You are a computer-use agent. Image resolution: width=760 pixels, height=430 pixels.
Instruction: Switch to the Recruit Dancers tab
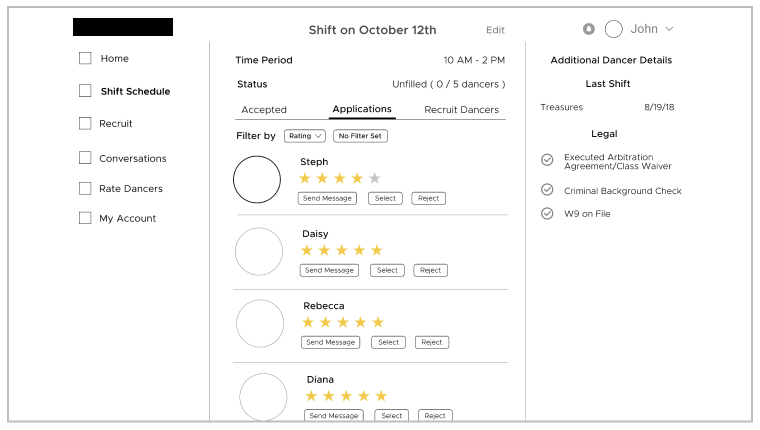tap(461, 110)
